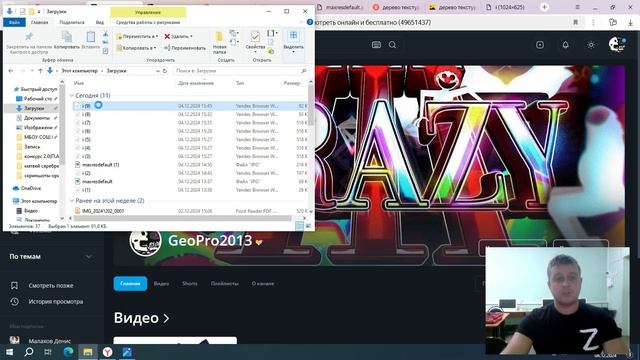640x360 pixels.
Task: Open the Запись folder in sidebar
Action: (x=28, y=147)
